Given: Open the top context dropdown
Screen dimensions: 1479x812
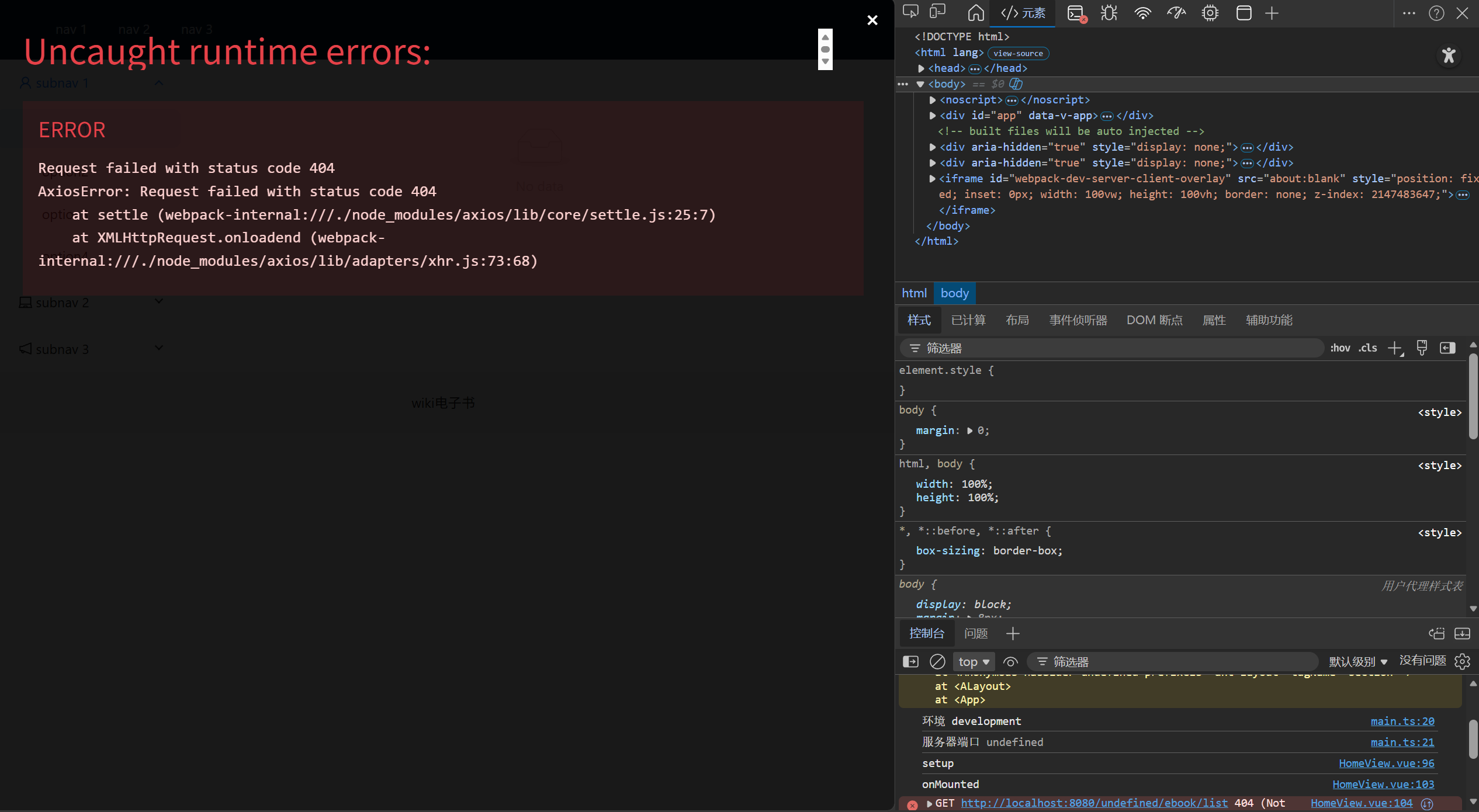Looking at the screenshot, I should pos(974,662).
